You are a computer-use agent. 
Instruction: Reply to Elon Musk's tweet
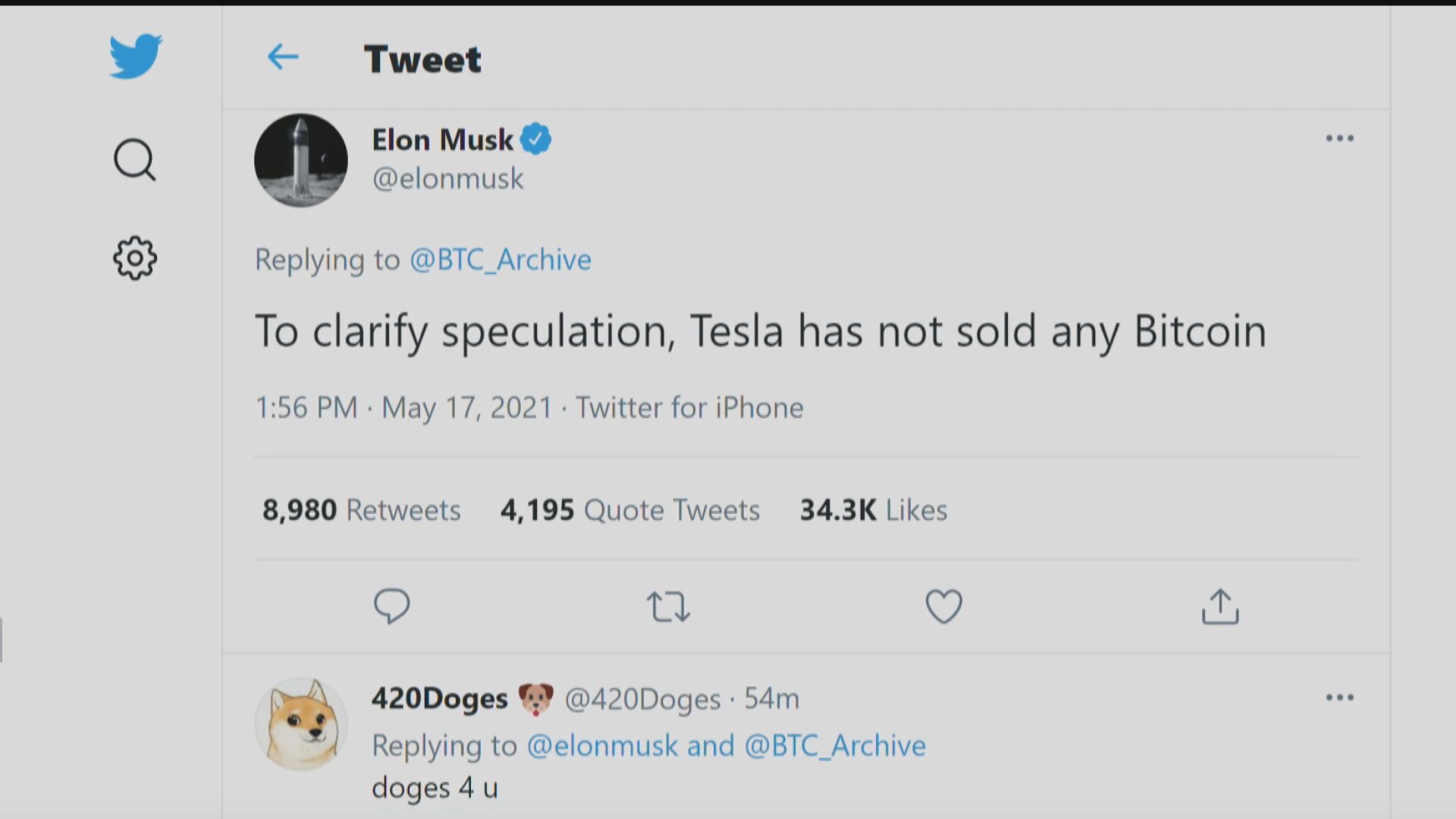pos(392,606)
